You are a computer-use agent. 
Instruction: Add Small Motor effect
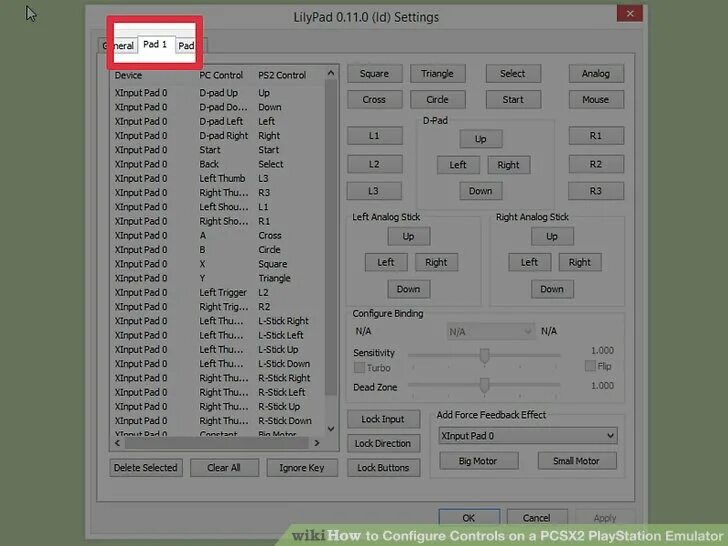tap(577, 461)
